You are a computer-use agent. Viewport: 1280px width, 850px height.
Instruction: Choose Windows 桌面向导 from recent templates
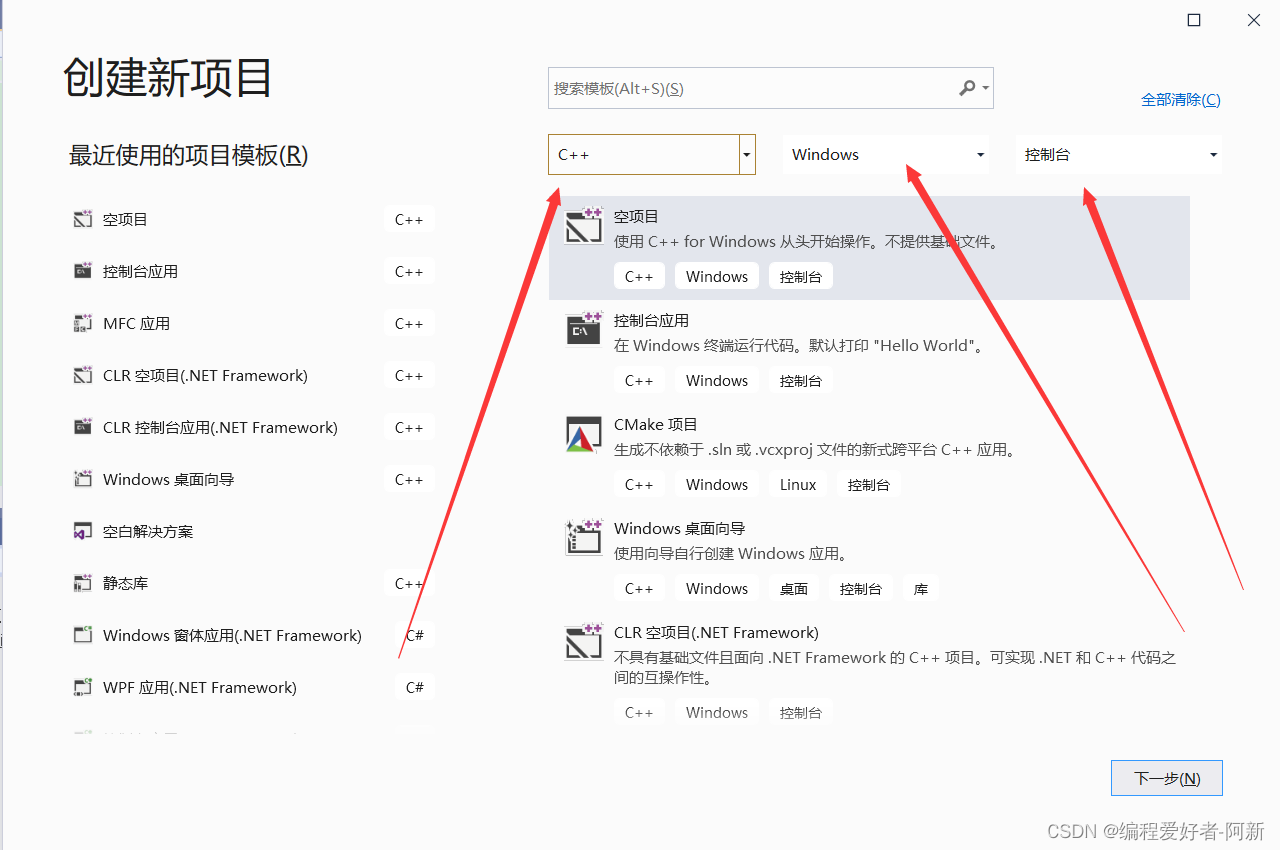[254, 479]
